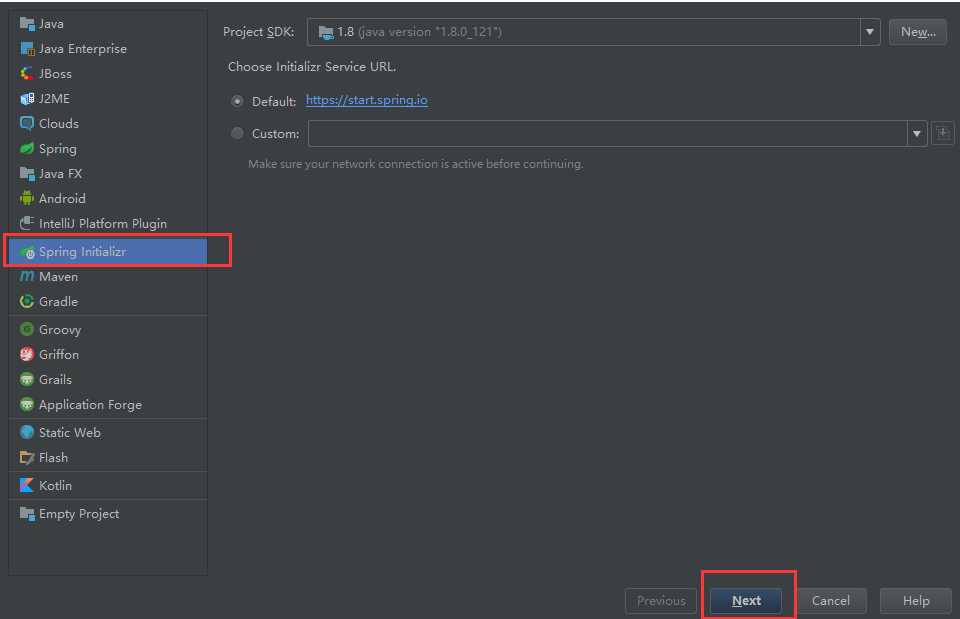
Task: Click the Static Web globe icon
Action: point(27,432)
